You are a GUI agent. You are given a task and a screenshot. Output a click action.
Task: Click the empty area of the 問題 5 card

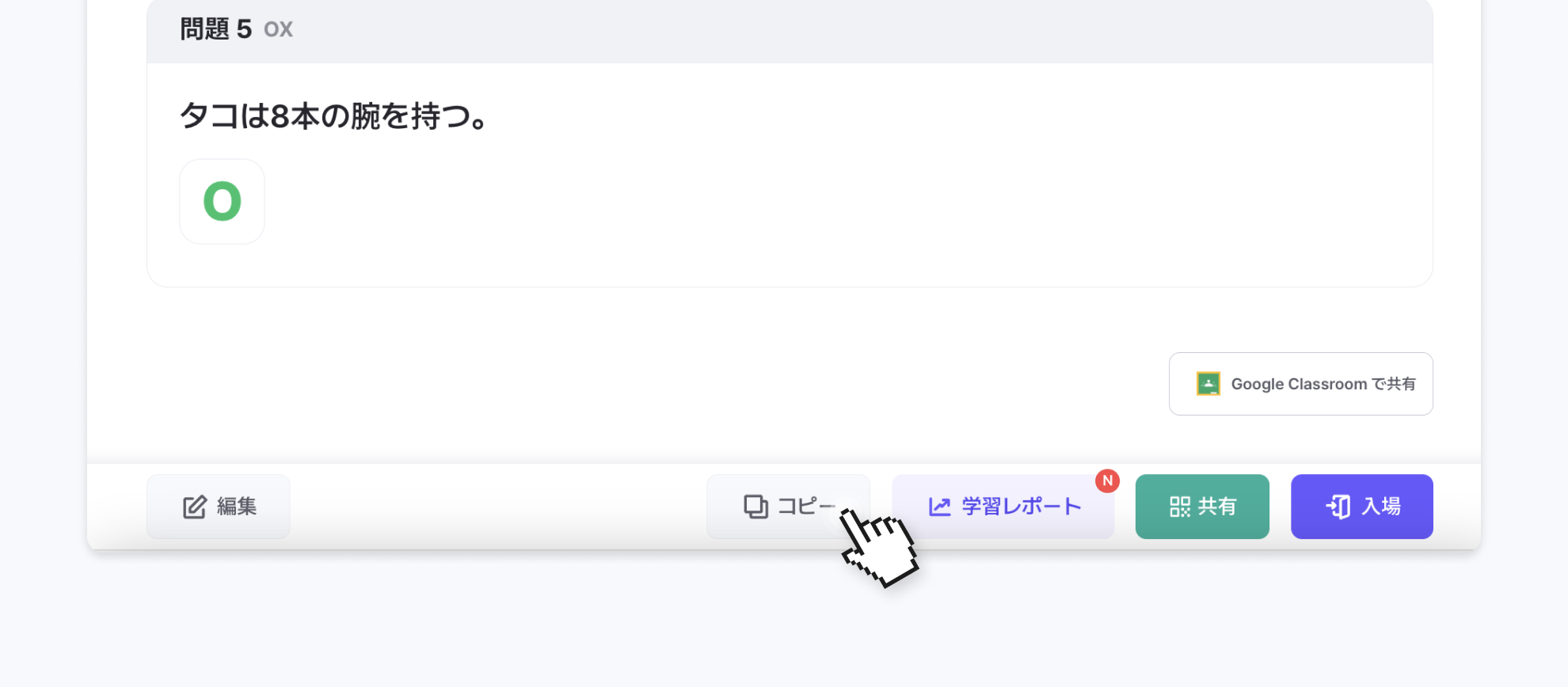[847, 198]
